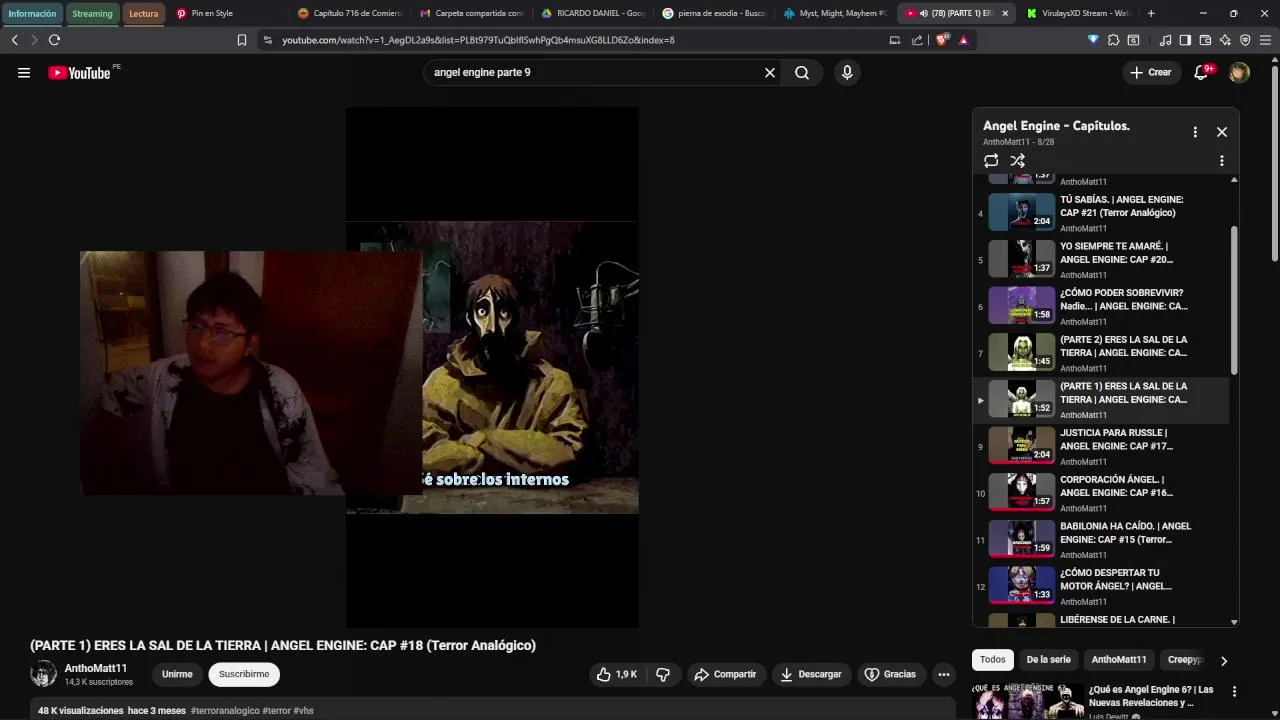This screenshot has height=720, width=1280.
Task: Like the video with thumbs up
Action: pyautogui.click(x=615, y=674)
